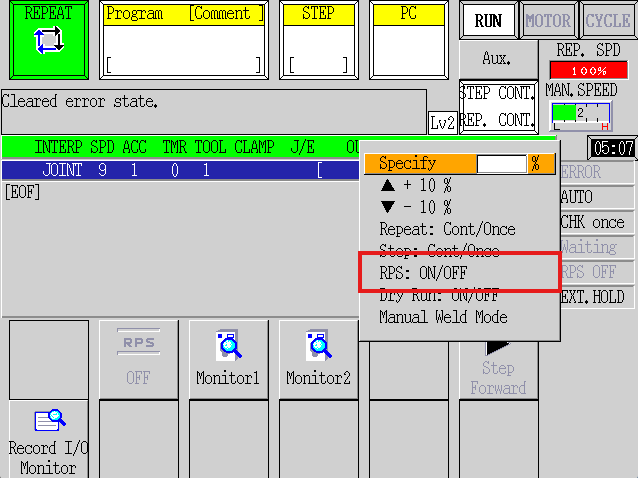Click the Aux. button
Image resolution: width=638 pixels, height=478 pixels.
coord(497,59)
